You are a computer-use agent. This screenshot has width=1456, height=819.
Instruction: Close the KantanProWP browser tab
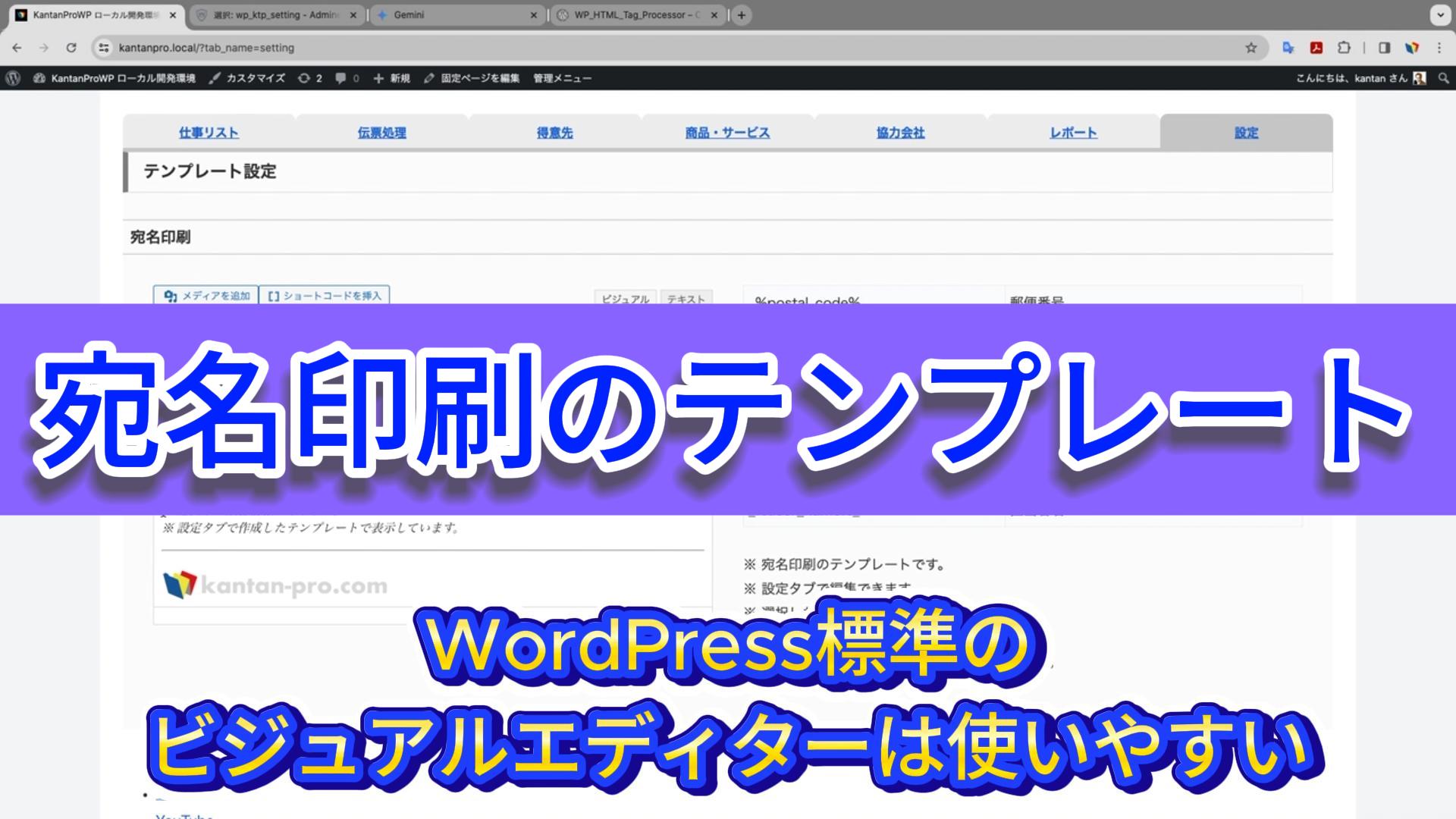point(172,15)
